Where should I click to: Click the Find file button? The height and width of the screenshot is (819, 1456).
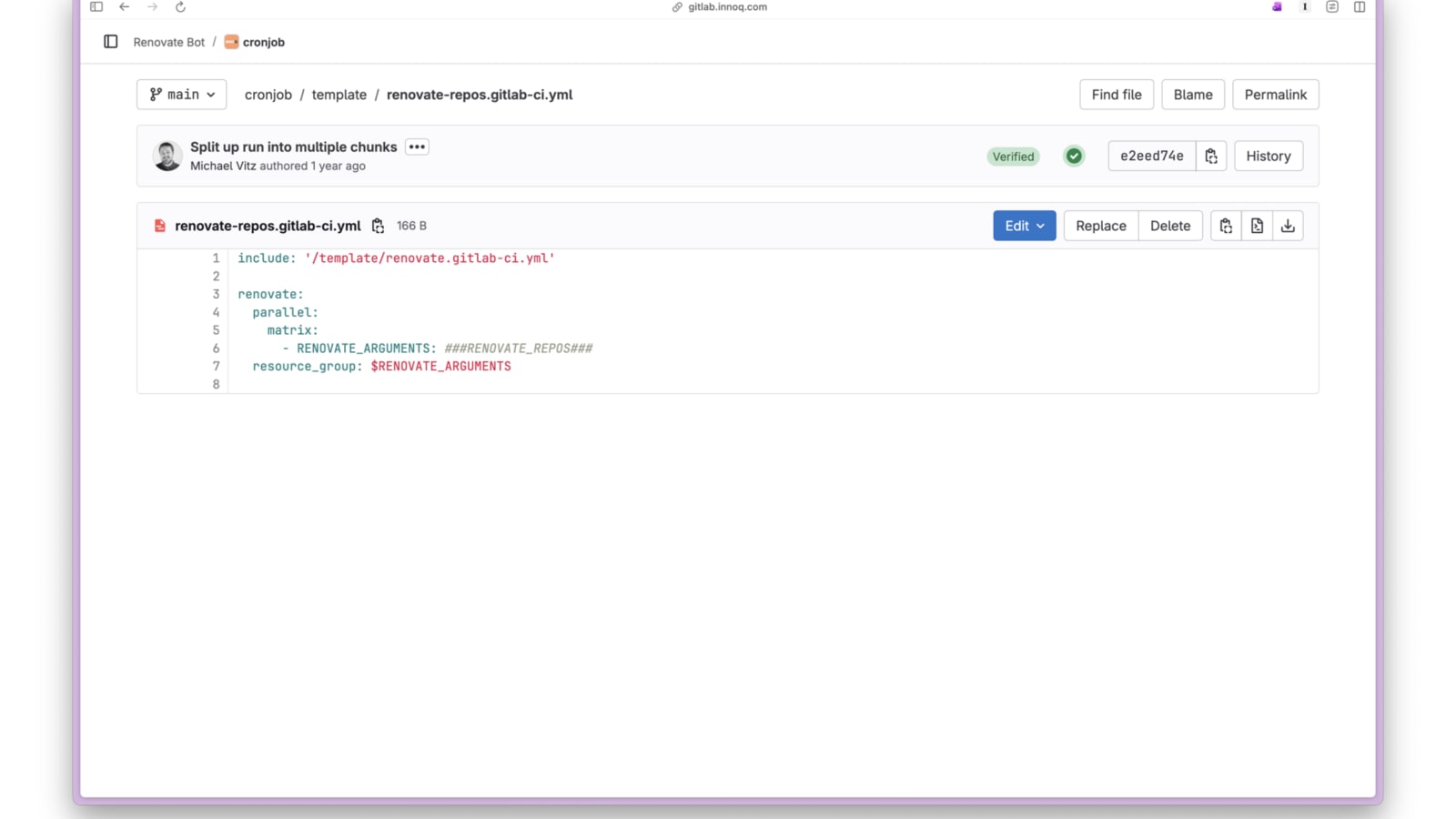1117,95
